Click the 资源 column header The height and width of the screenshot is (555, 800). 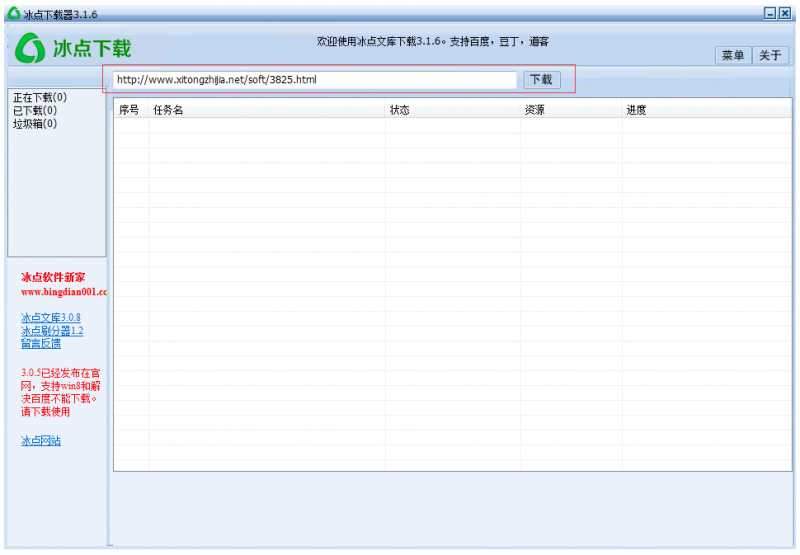tap(535, 110)
